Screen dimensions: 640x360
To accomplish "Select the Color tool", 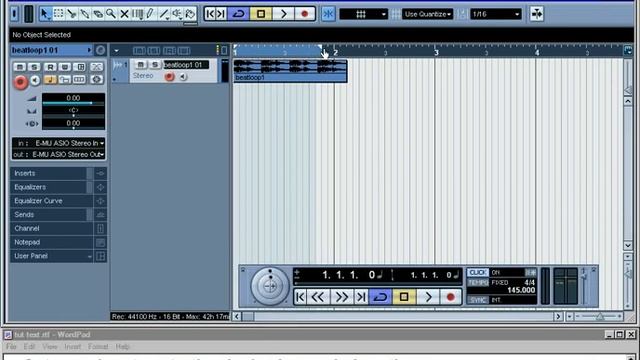I will click(x=190, y=14).
